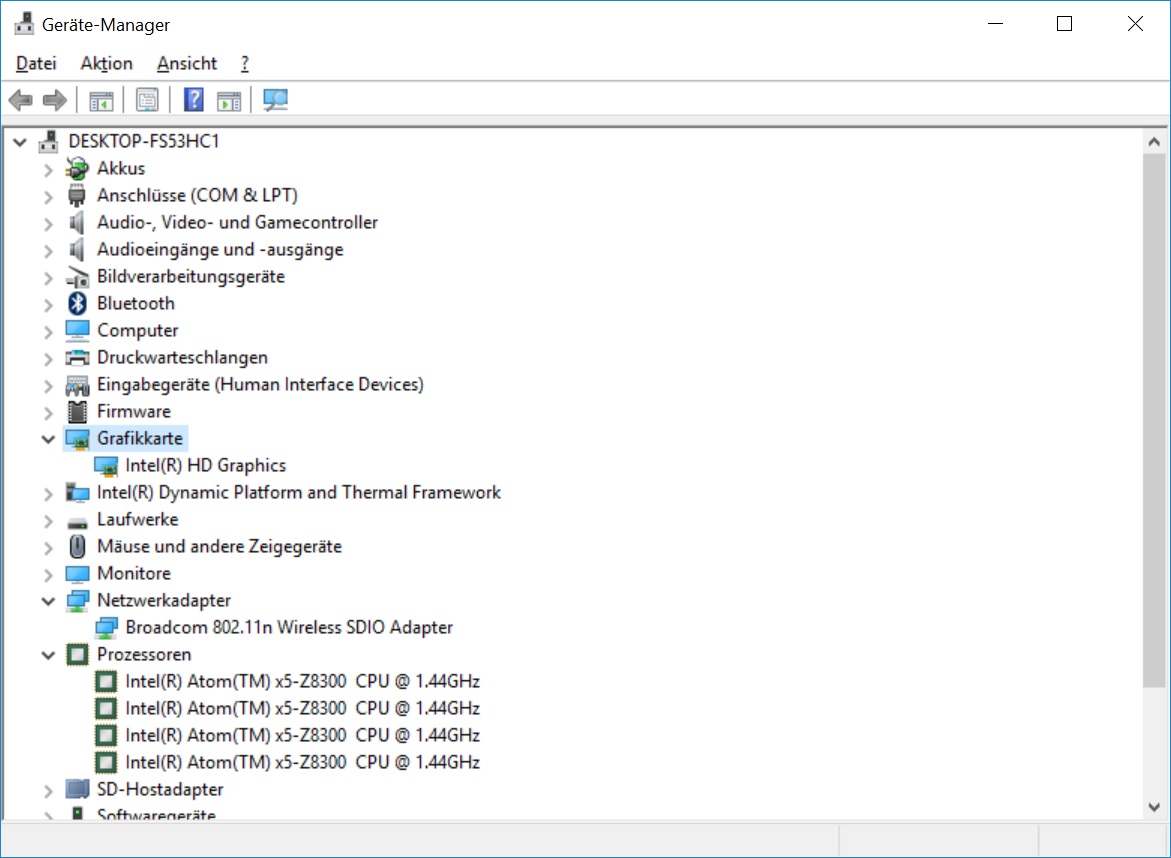Click the Netzwerkadapter network icon
Image resolution: width=1171 pixels, height=858 pixels.
point(77,601)
